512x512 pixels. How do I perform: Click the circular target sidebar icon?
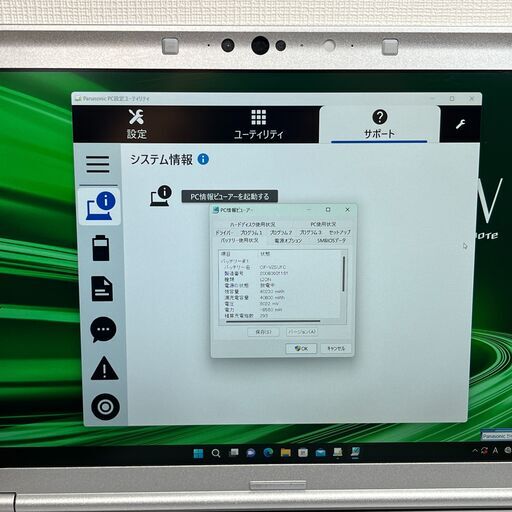pyautogui.click(x=105, y=407)
